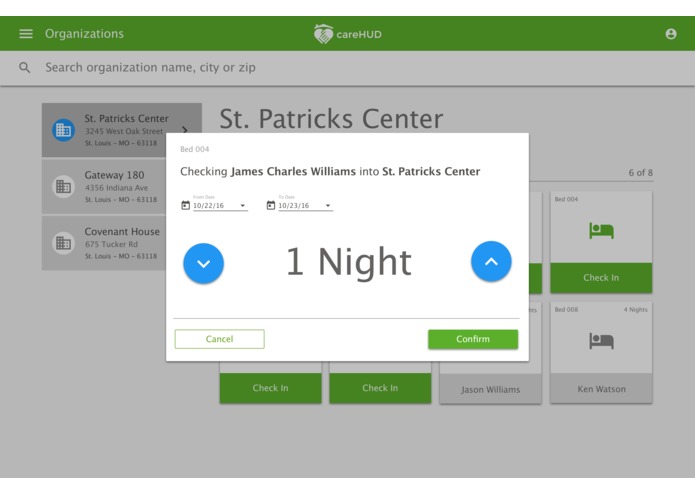The image size is (695, 494).
Task: Open the From Date dropdown arrow
Action: (242, 206)
